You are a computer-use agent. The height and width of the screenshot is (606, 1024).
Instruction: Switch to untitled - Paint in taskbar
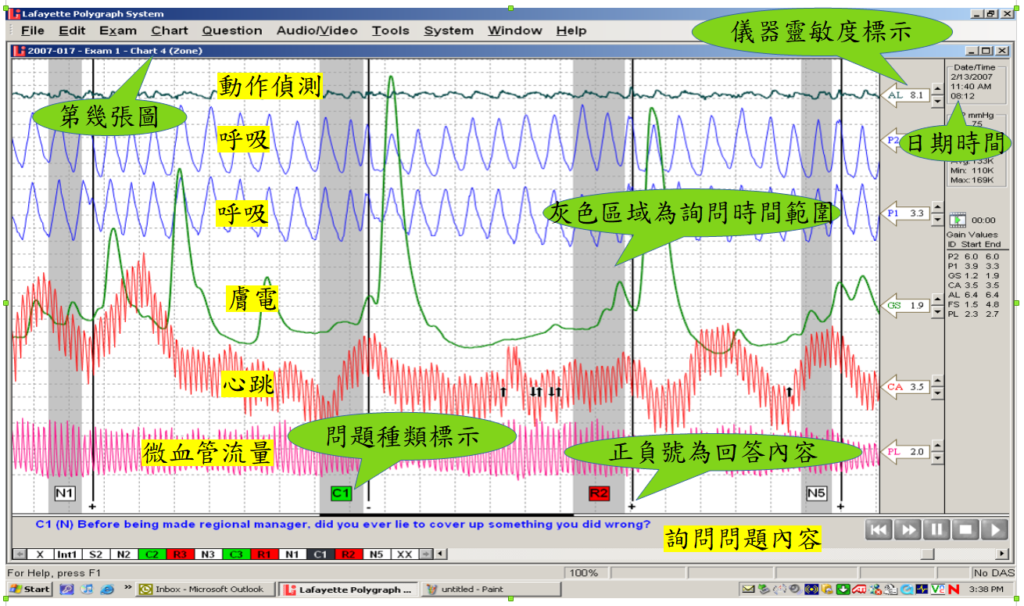click(x=491, y=589)
